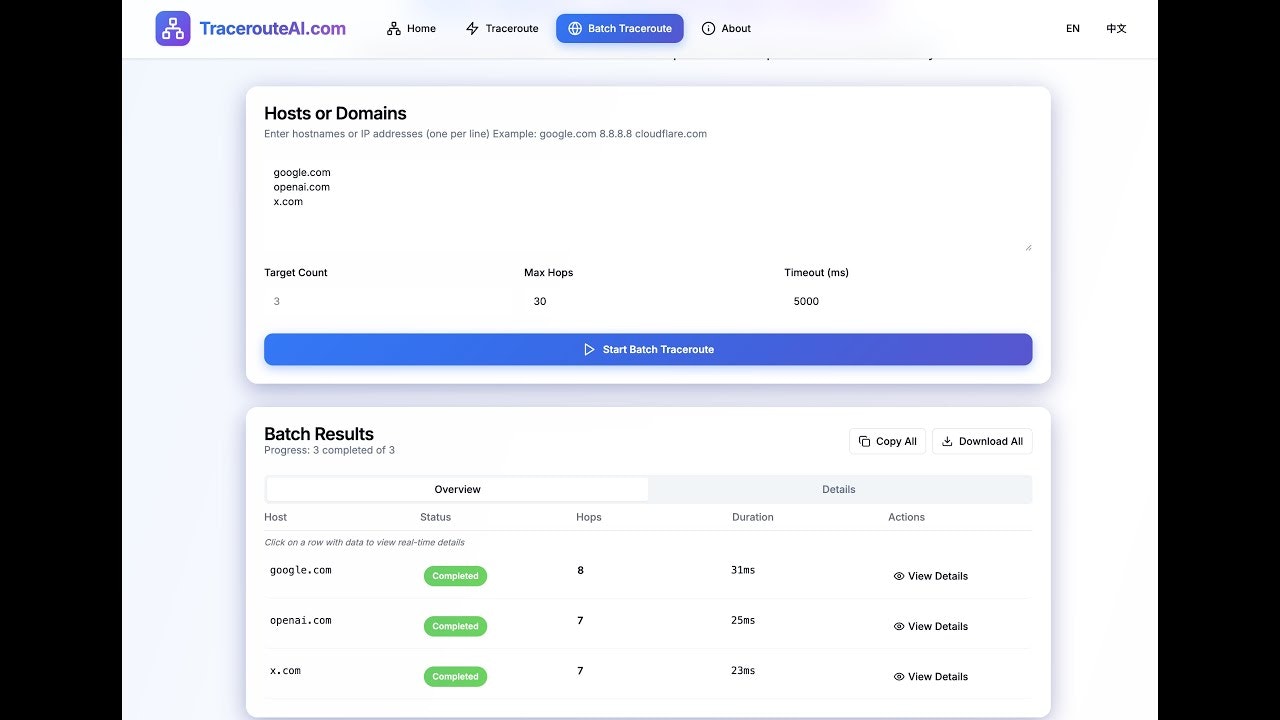Screen dimensions: 1280x720
Task: Click the Actions column header
Action: [906, 517]
